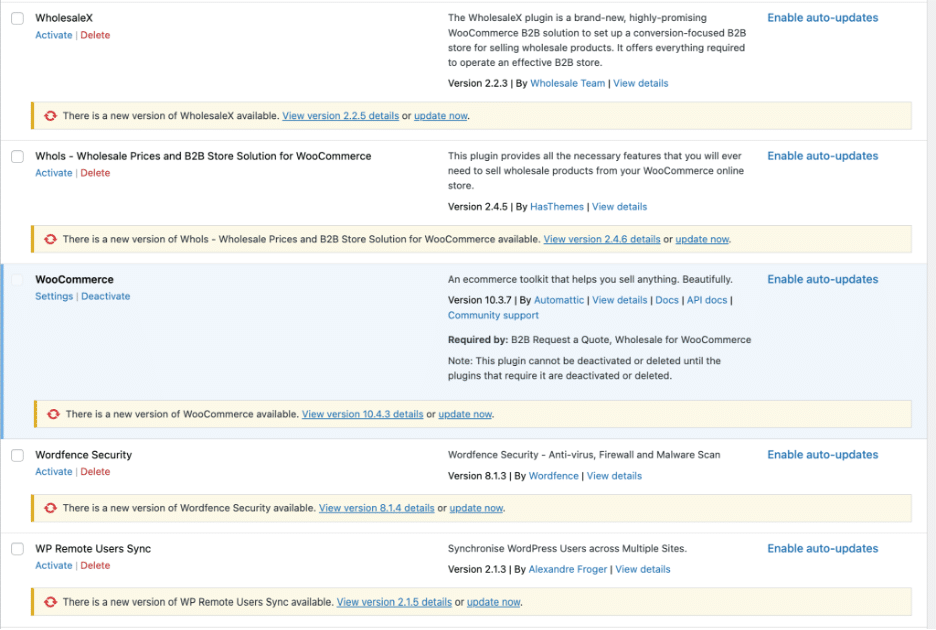Update WholesaleX now

click(441, 116)
